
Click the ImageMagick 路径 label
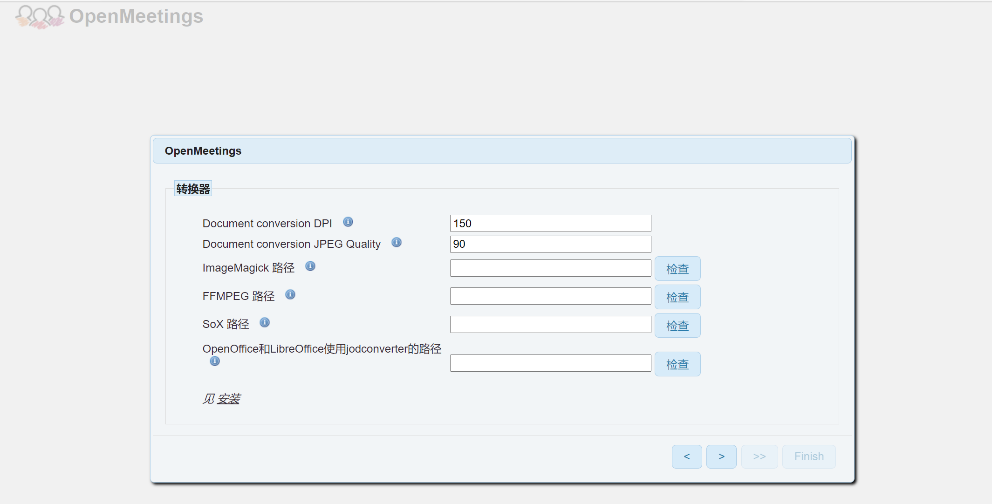(x=249, y=268)
